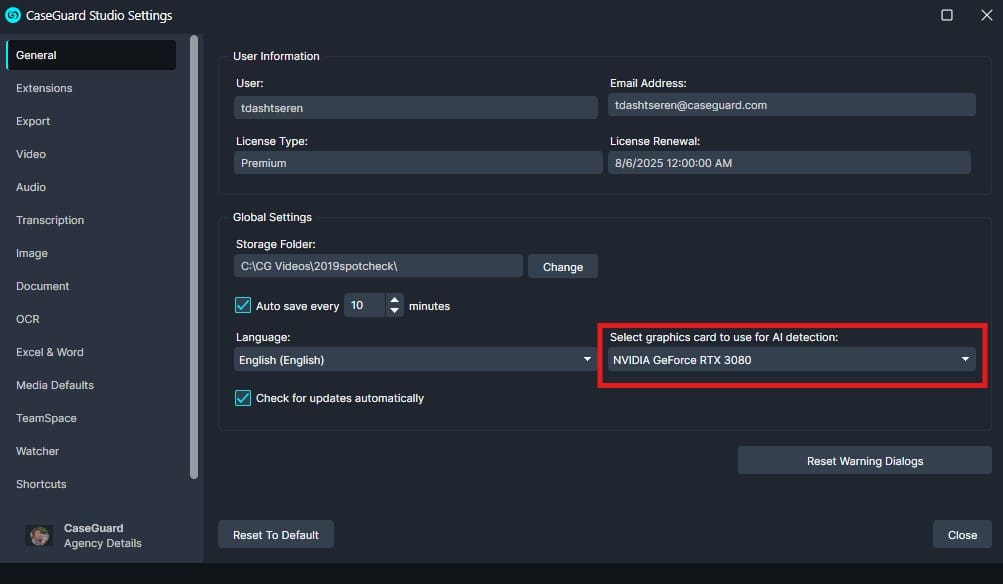Image resolution: width=1003 pixels, height=584 pixels.
Task: Disable Check for updates automatically
Action: (x=241, y=397)
